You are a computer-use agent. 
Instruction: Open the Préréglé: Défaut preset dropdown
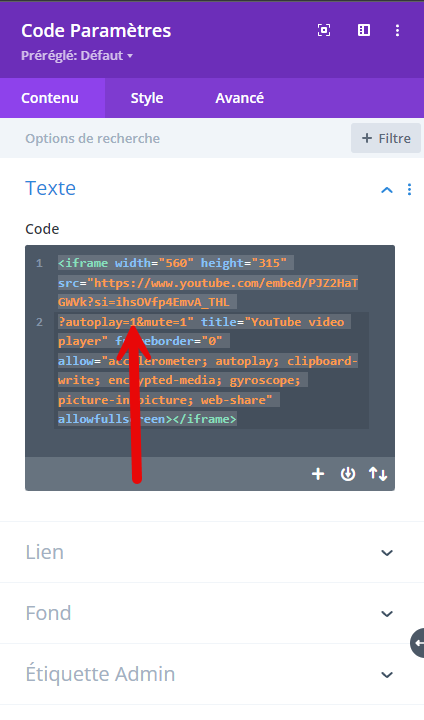coord(77,56)
